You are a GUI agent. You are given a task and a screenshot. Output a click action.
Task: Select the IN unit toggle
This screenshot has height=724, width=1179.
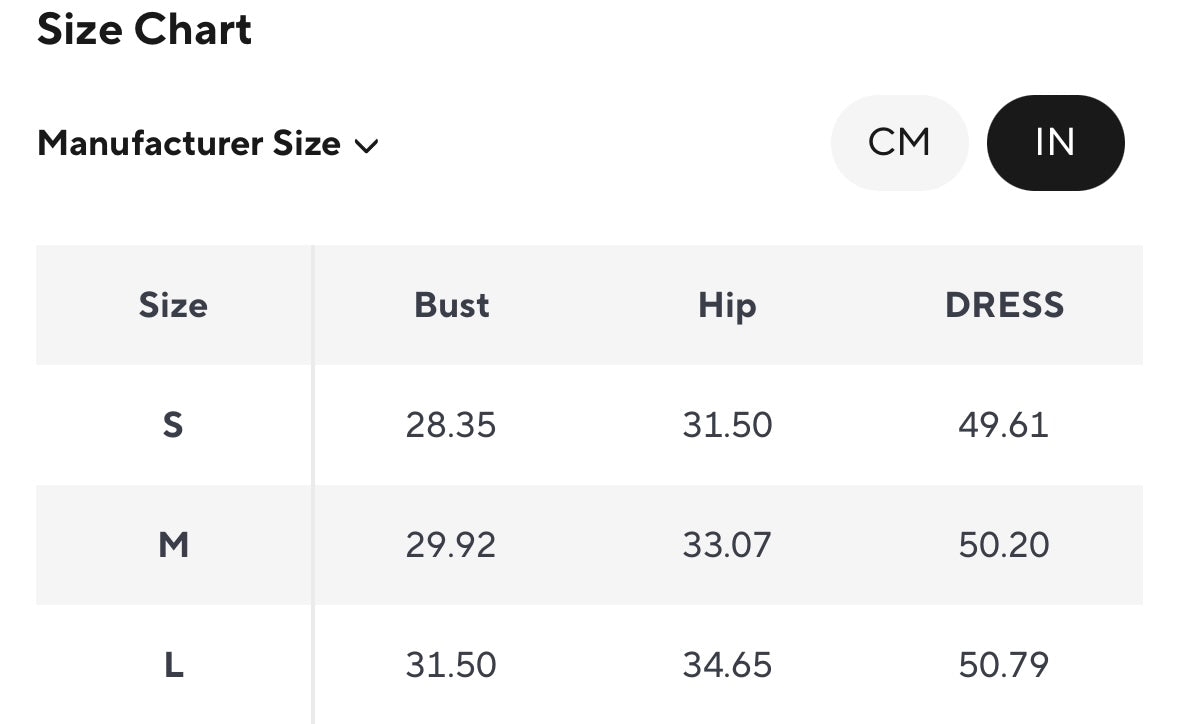click(1055, 143)
